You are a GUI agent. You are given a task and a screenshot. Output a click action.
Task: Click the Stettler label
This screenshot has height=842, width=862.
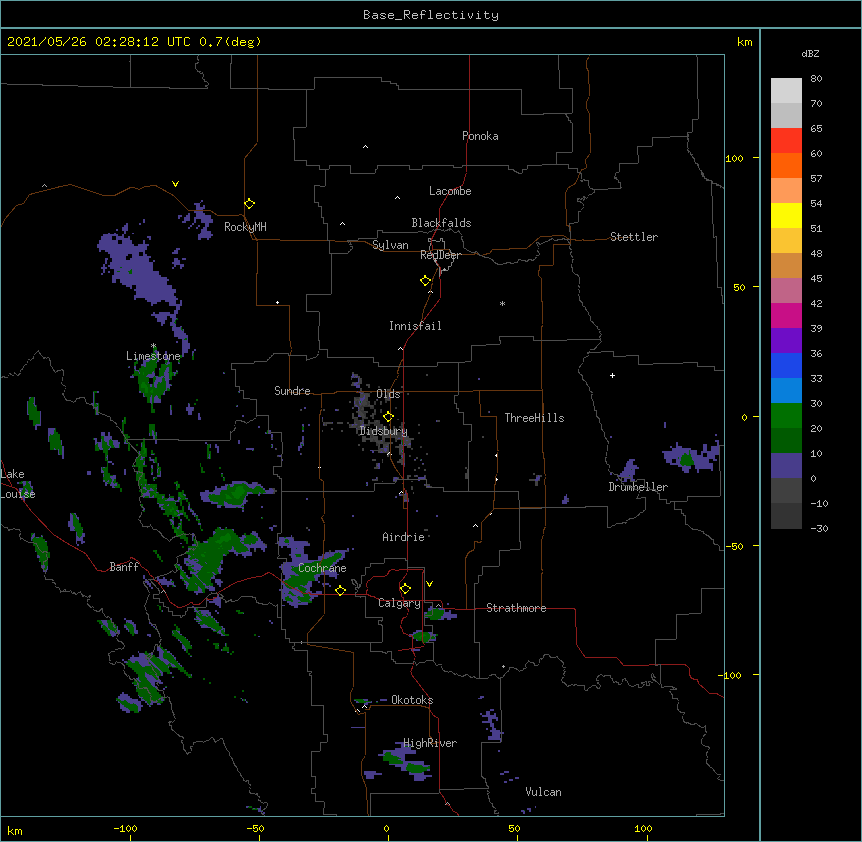[634, 237]
